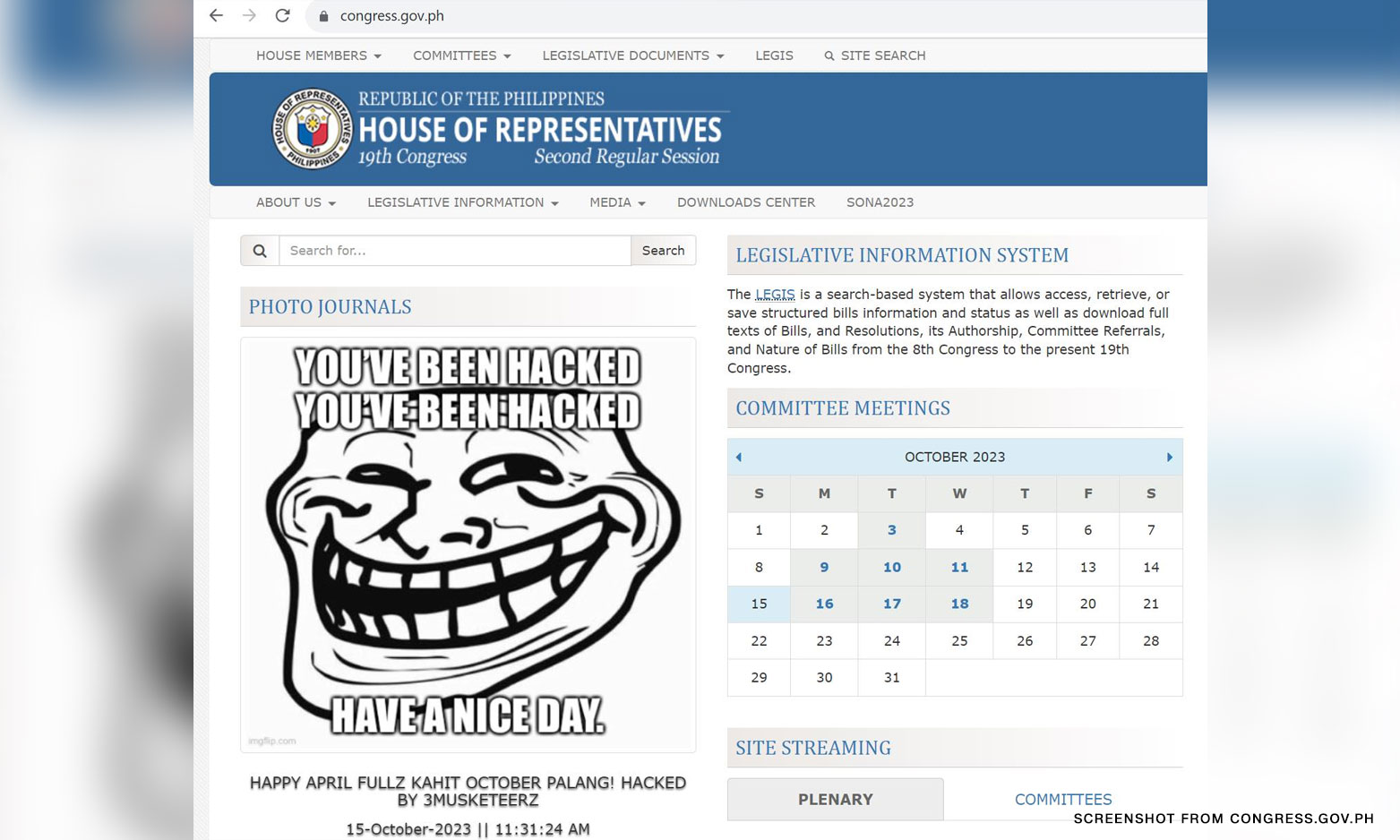Click the browser back arrow
The height and width of the screenshot is (840, 1400).
click(216, 15)
